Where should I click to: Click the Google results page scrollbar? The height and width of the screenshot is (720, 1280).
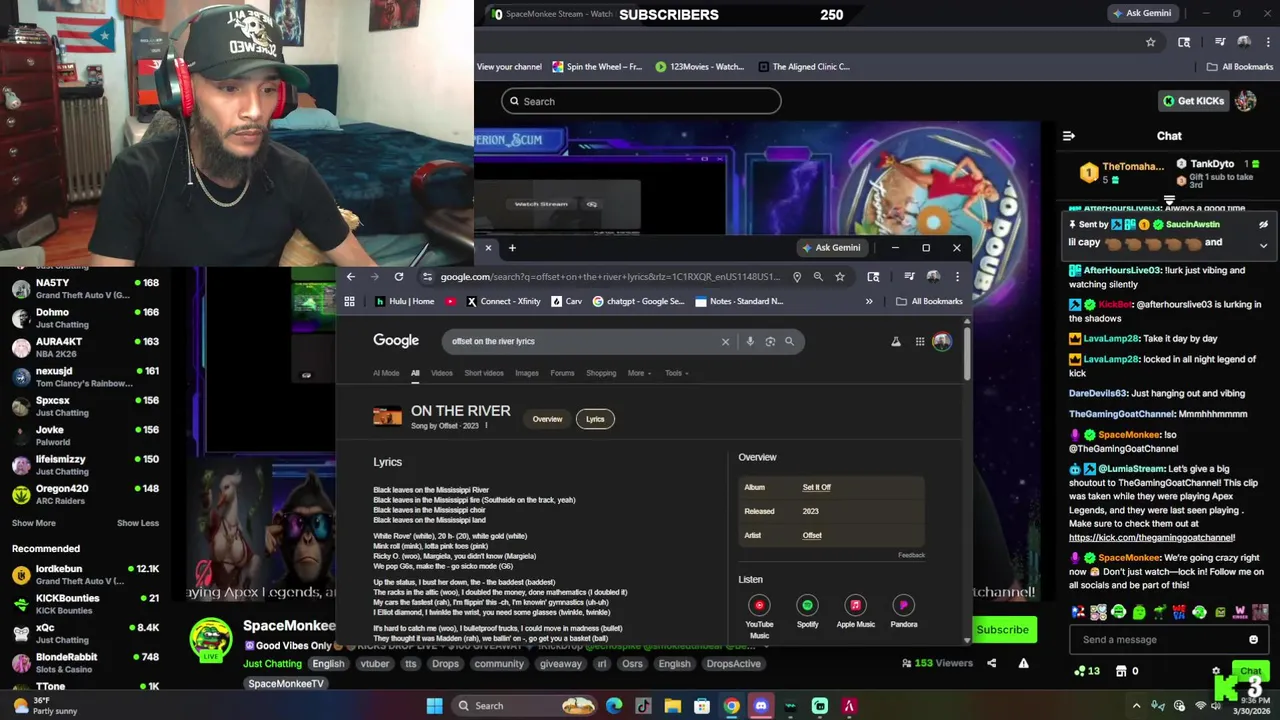point(967,355)
